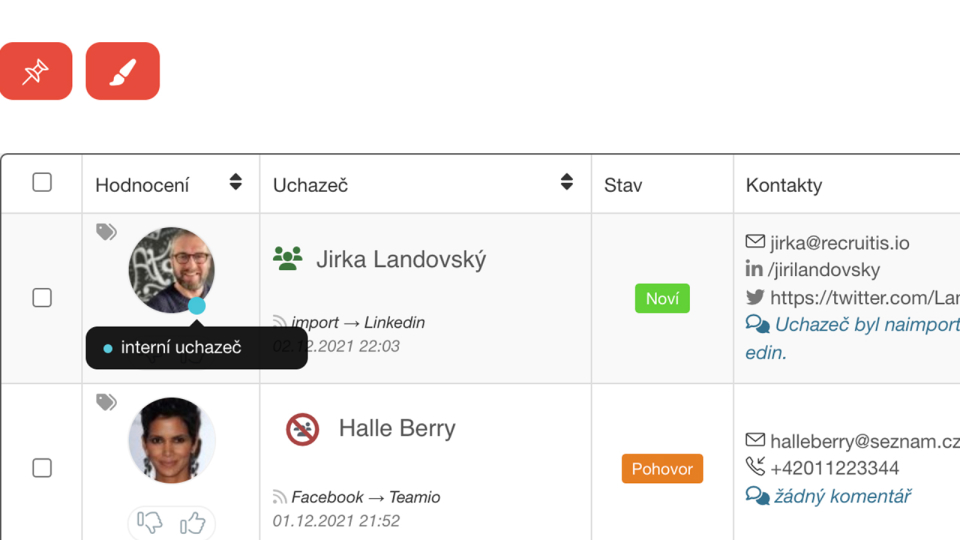Click thumbs down under Halle Berry
The height and width of the screenshot is (540, 961).
pos(150,522)
